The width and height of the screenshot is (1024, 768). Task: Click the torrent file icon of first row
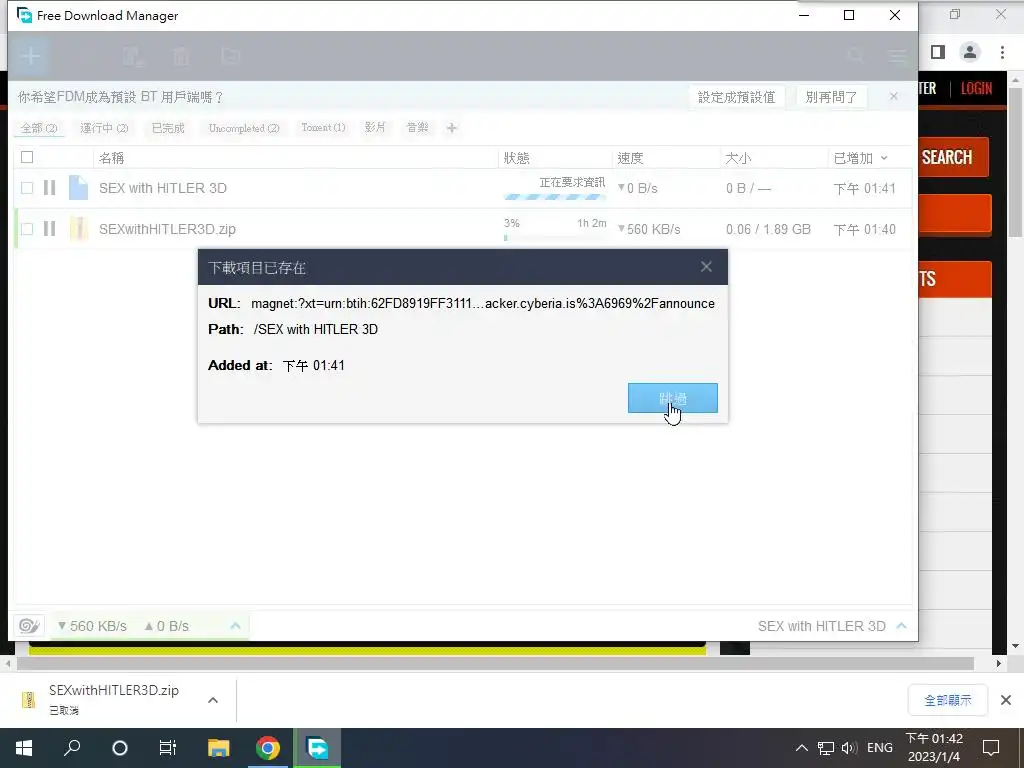[x=78, y=187]
